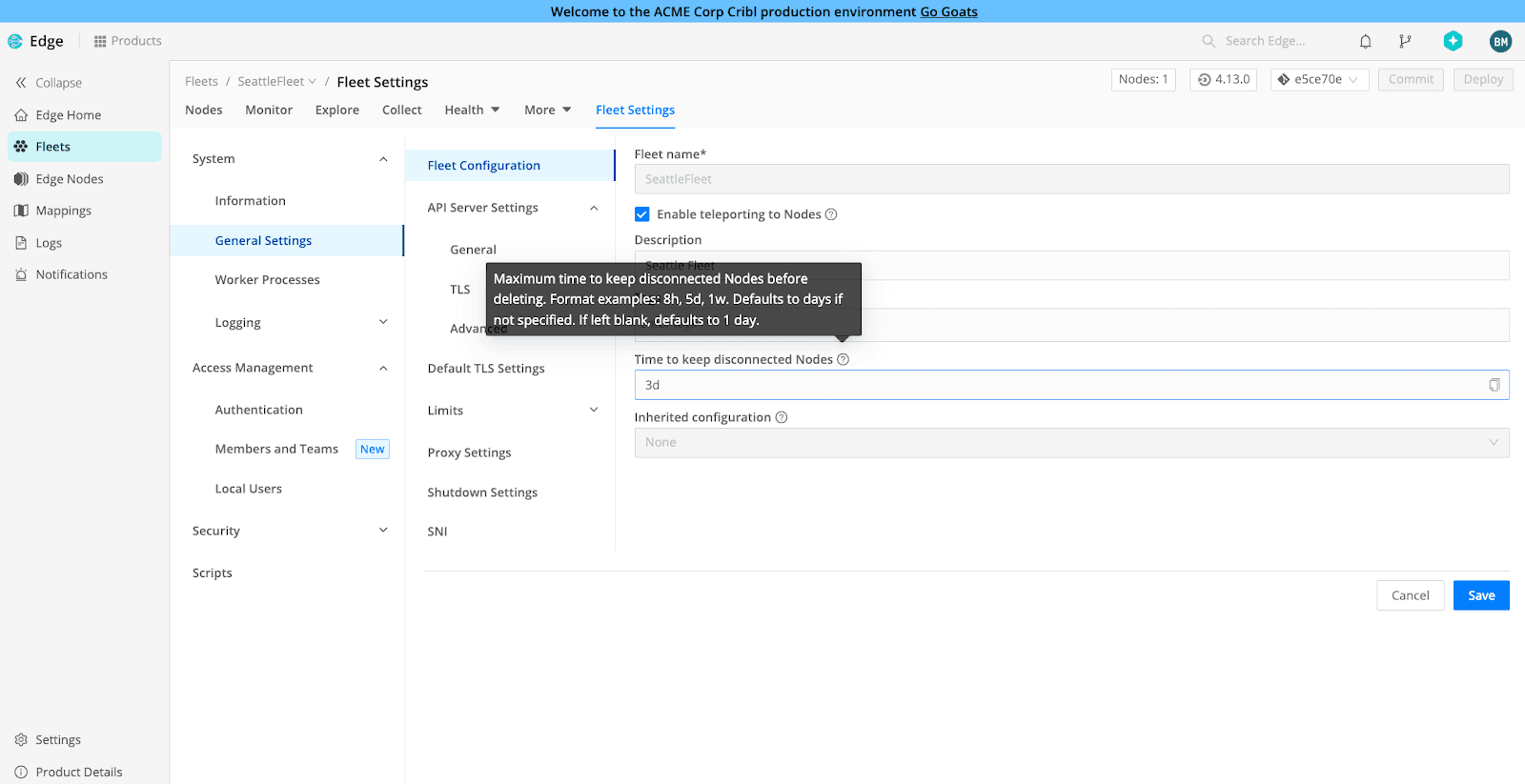Click the teal AI assistant icon
This screenshot has height=784, width=1525.
1453,41
